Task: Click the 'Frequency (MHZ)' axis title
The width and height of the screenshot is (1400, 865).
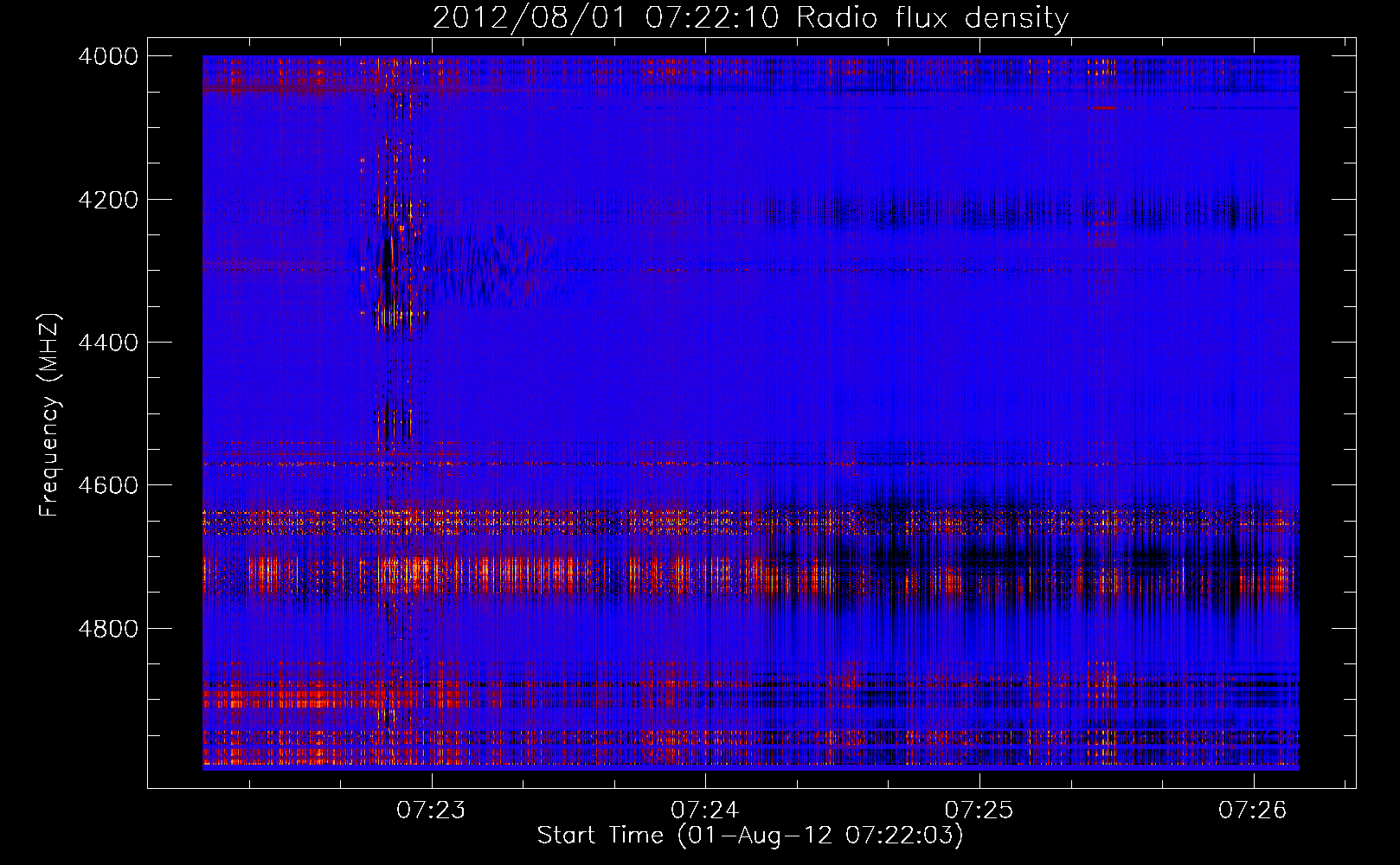Action: (x=50, y=415)
